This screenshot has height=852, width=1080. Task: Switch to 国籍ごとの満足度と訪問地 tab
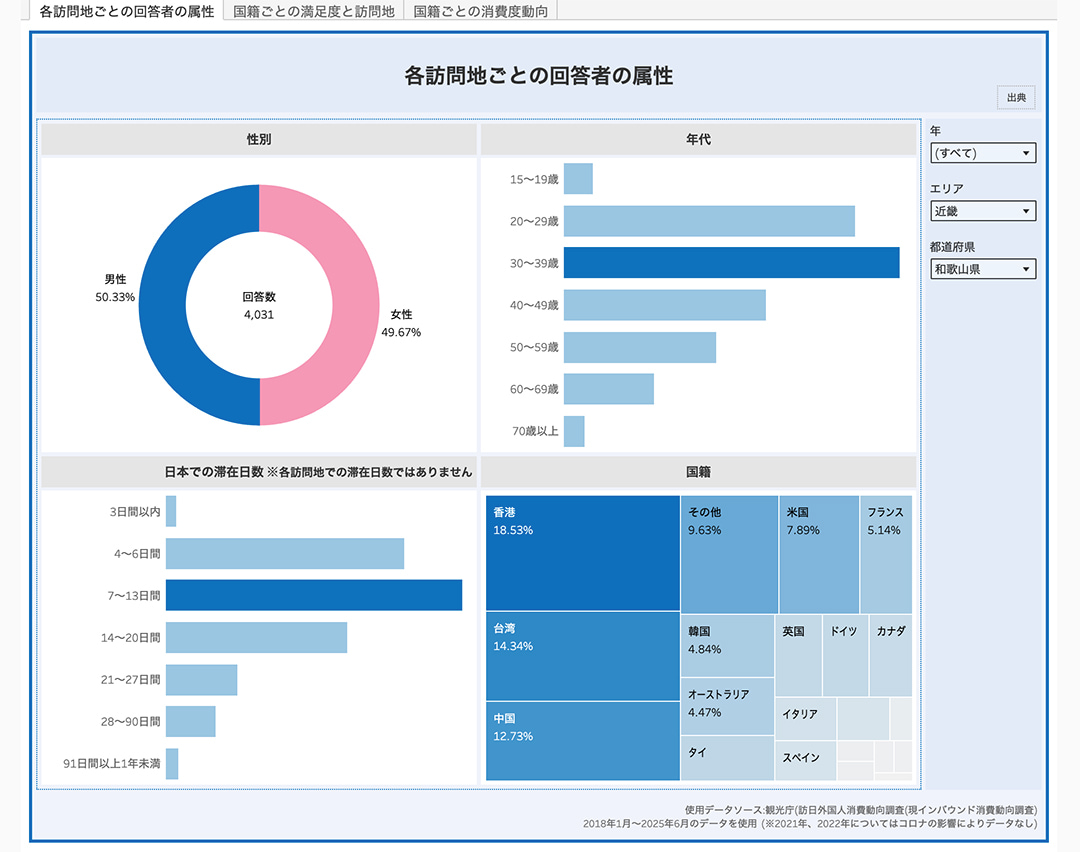point(313,11)
